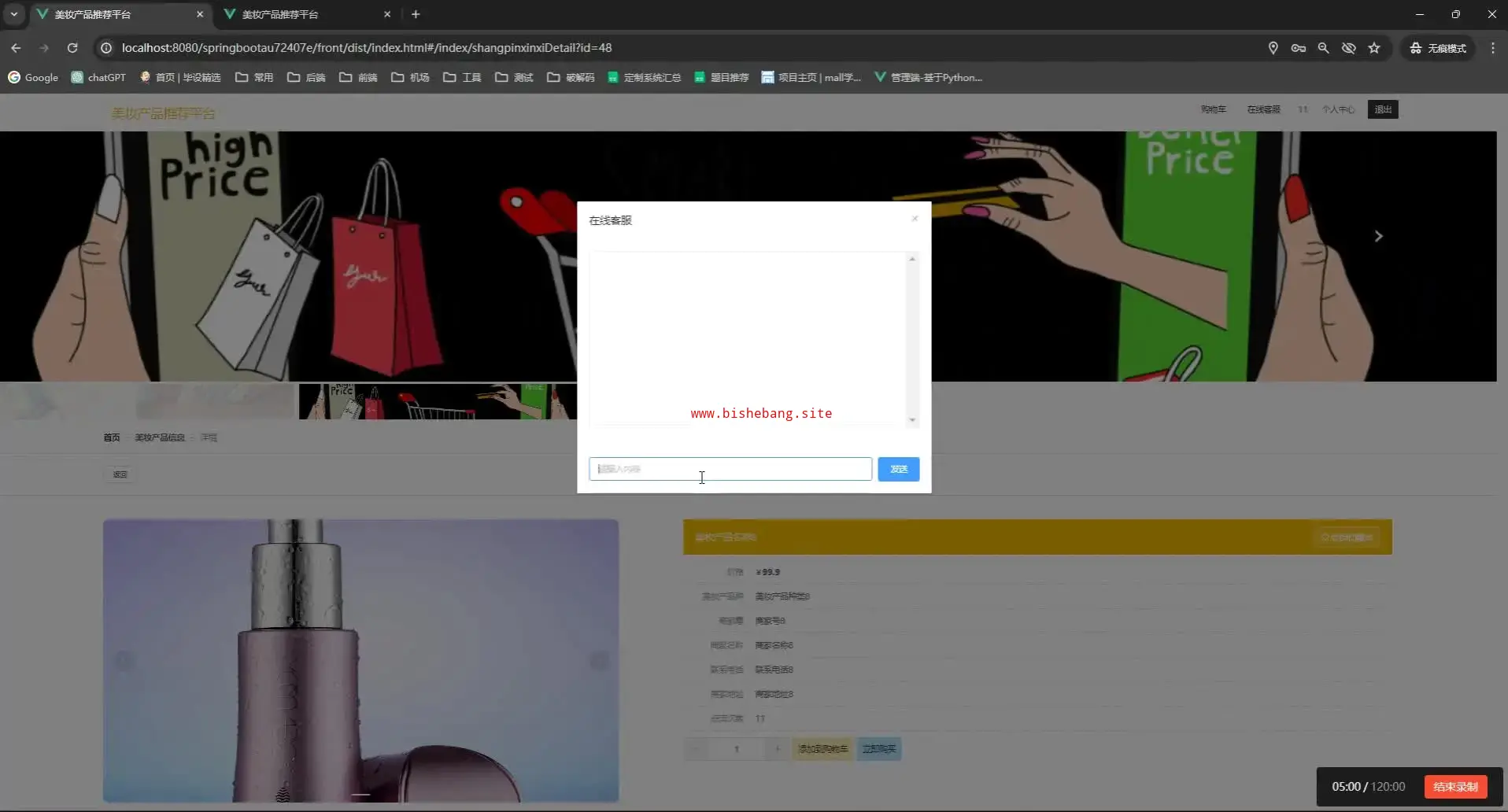
Task: Go forward in browser history
Action: (x=44, y=48)
